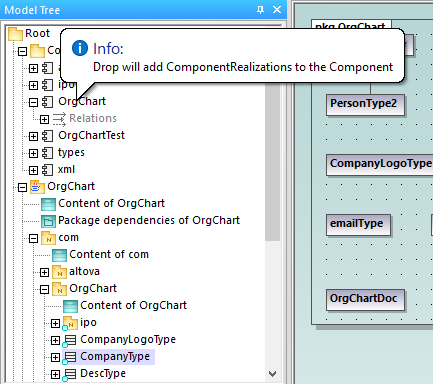Expand the types component
433x384 pixels.
click(x=33, y=153)
